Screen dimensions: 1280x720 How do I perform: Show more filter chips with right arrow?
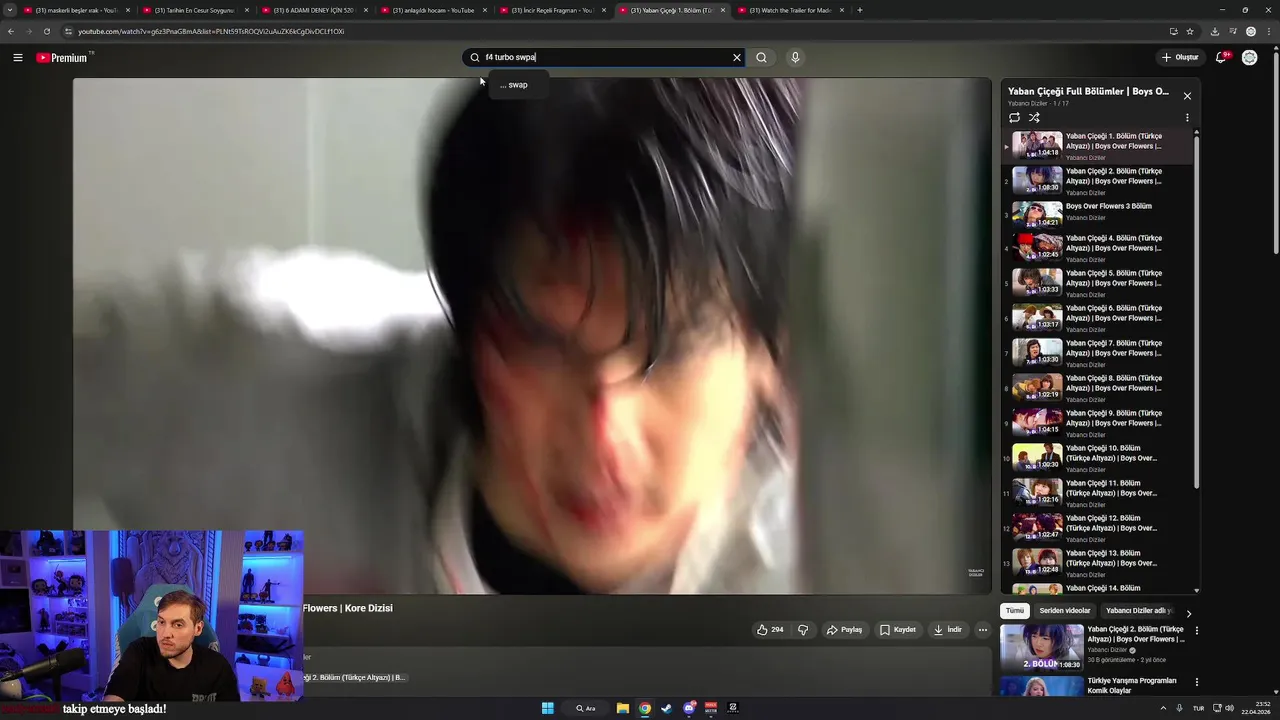point(1188,613)
